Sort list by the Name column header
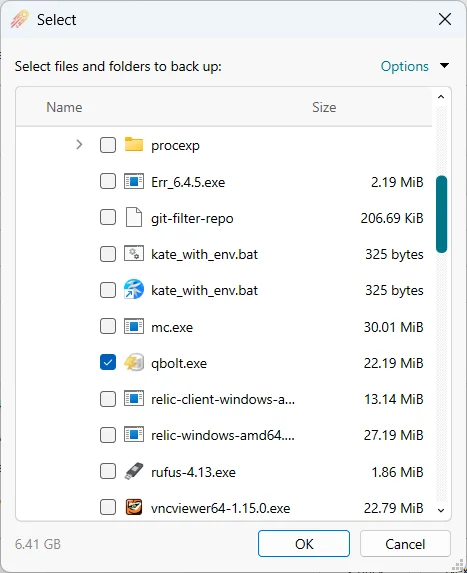 64,107
